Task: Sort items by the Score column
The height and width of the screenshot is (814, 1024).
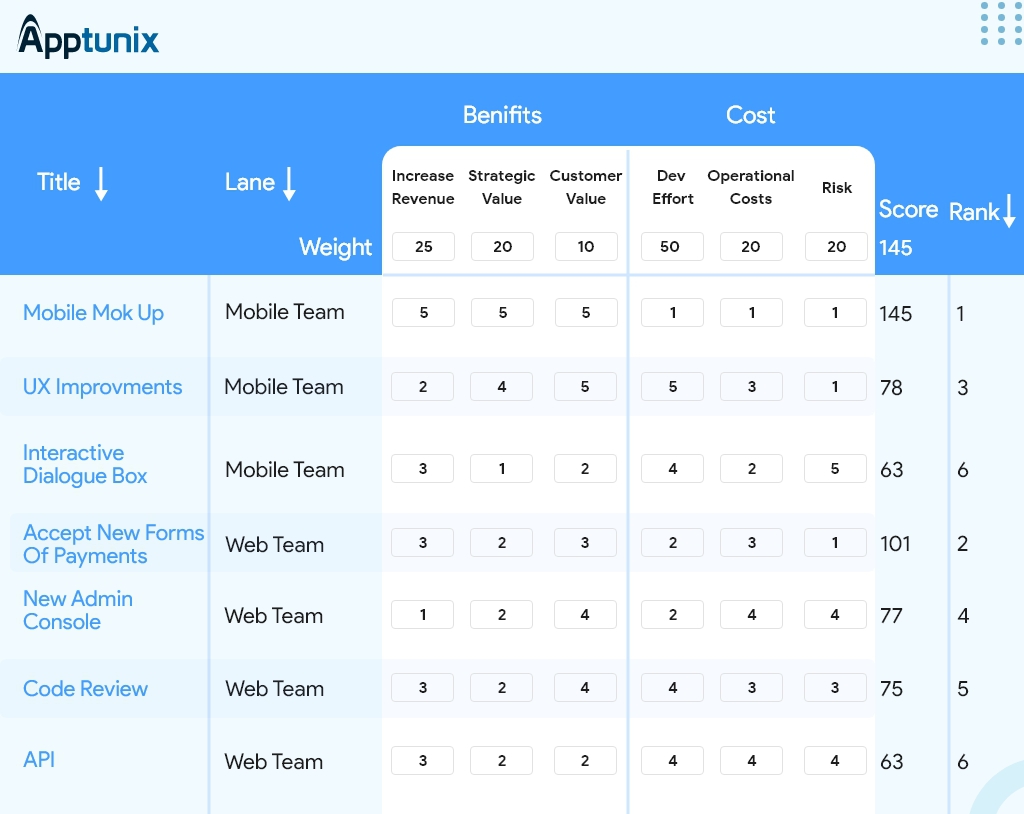Action: tap(906, 210)
